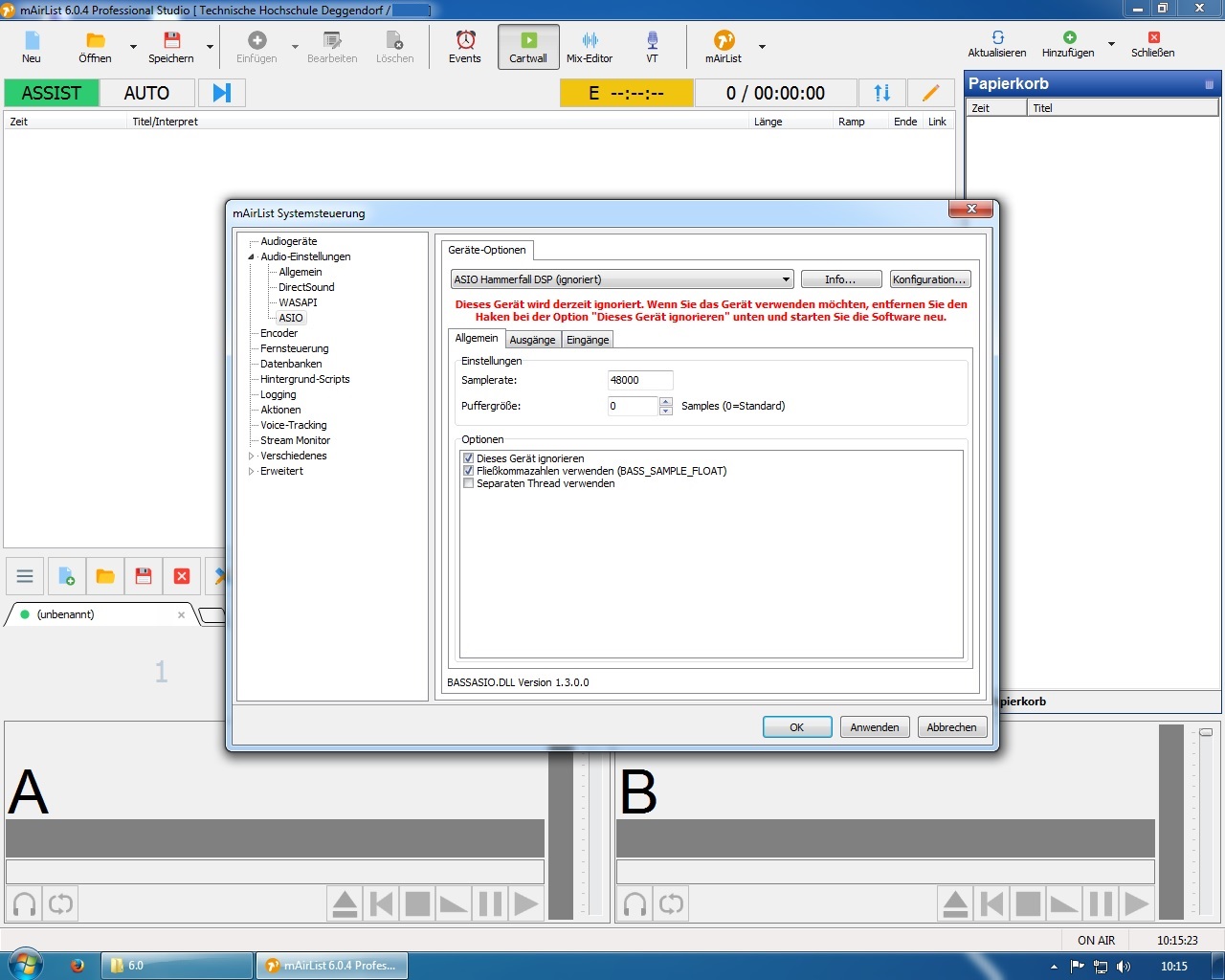Open the Hinzufügen dropdown arrow
This screenshot has width=1225, height=980.
pyautogui.click(x=1111, y=44)
